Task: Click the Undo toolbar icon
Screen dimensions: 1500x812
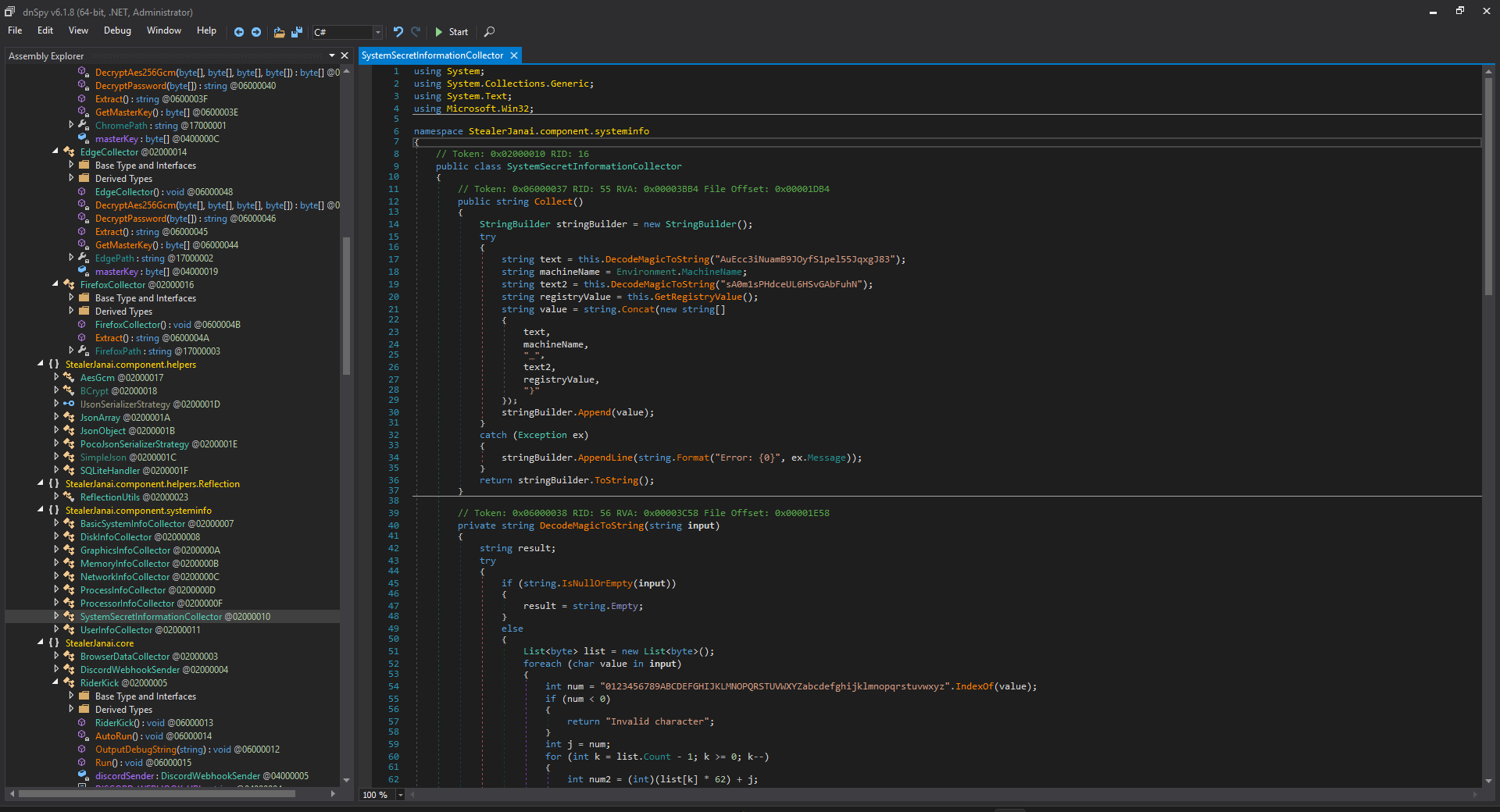Action: click(x=398, y=32)
